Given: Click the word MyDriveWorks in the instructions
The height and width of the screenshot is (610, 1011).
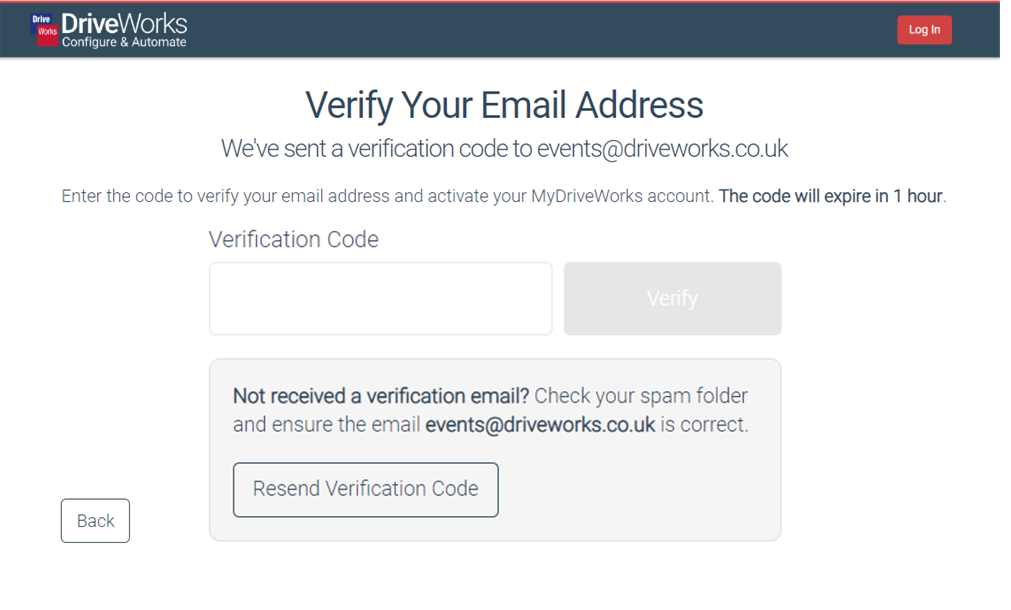Looking at the screenshot, I should point(587,196).
